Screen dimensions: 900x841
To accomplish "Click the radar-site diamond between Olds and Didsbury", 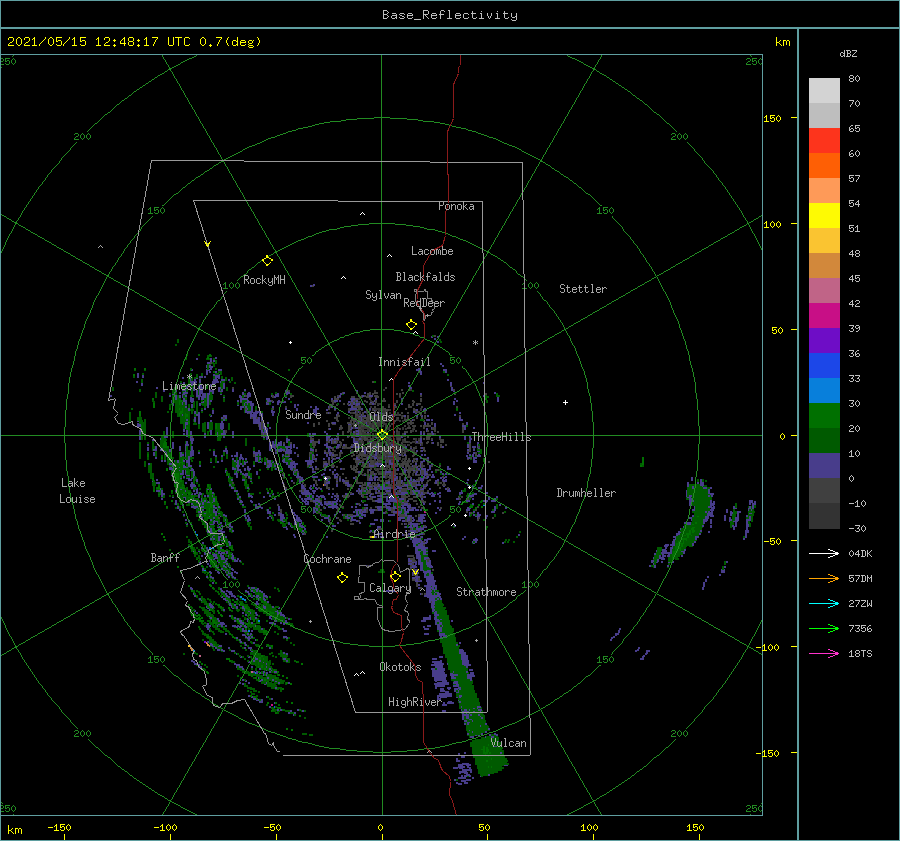I will click(x=382, y=435).
